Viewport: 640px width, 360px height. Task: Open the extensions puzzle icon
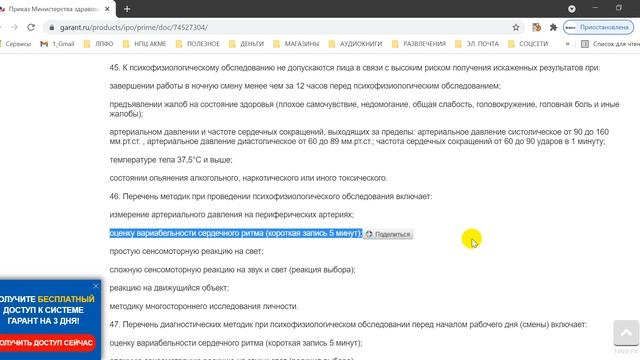coord(553,27)
